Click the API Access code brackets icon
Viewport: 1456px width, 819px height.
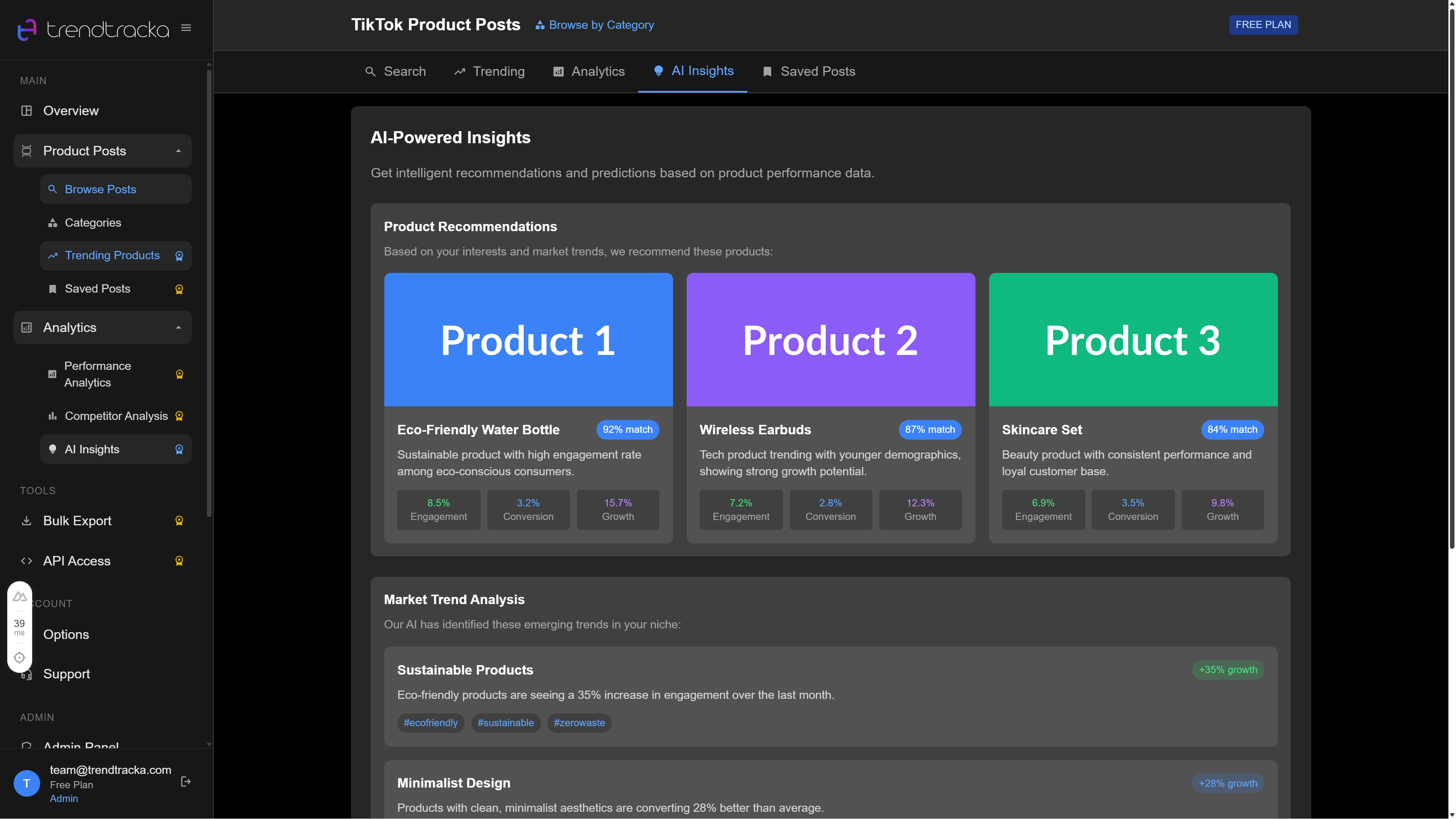pyautogui.click(x=27, y=561)
